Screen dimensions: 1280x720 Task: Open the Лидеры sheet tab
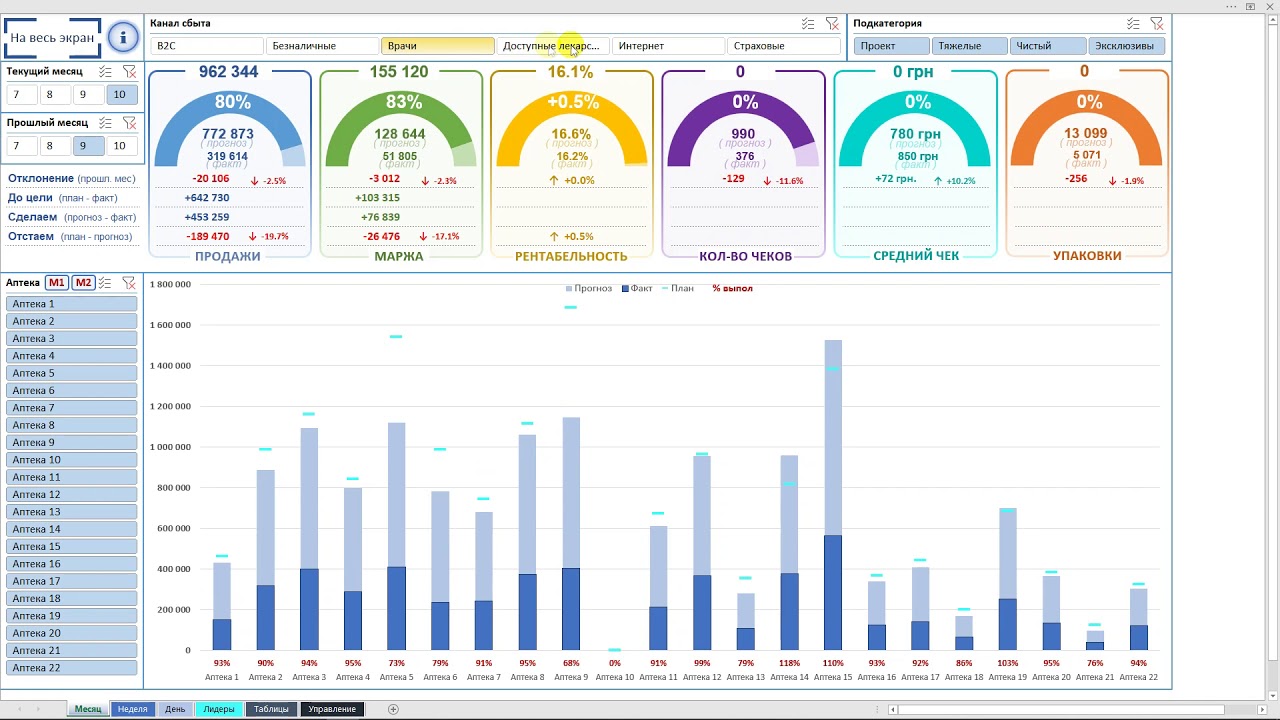point(219,709)
